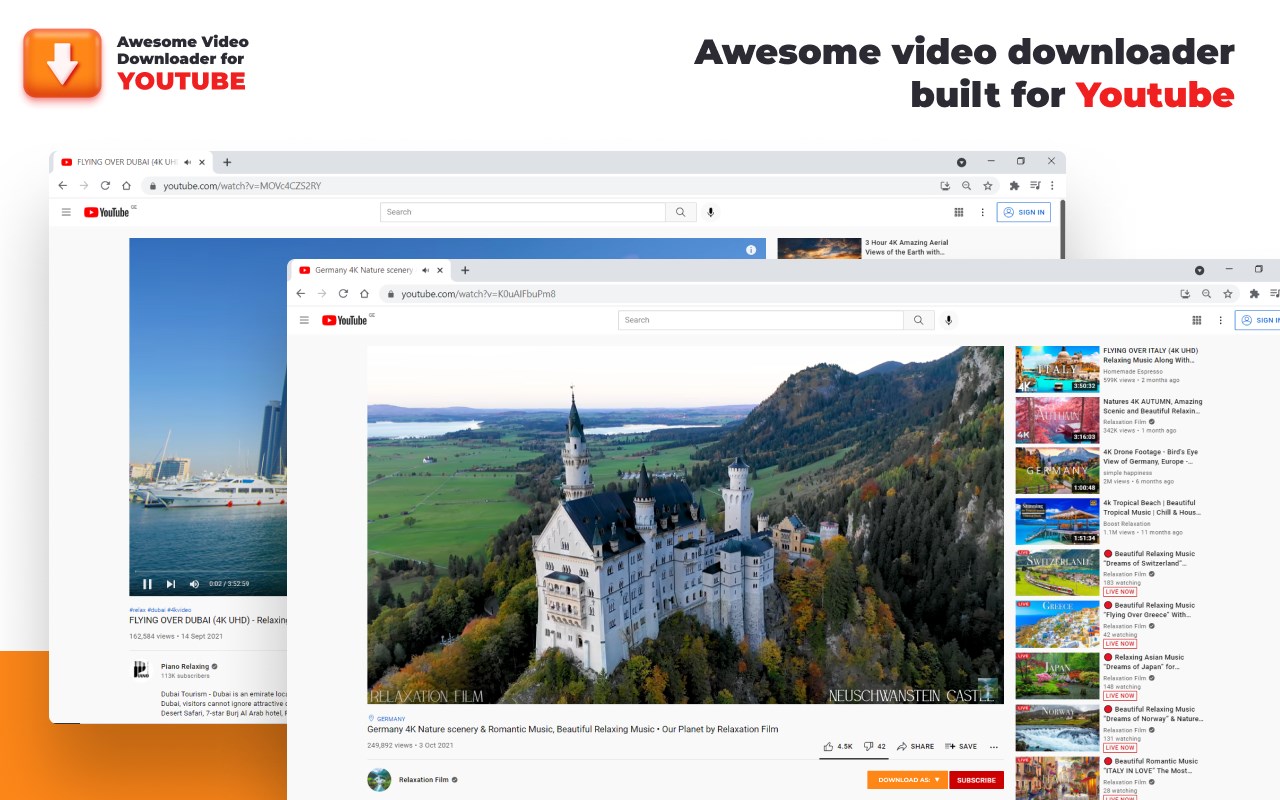Open the Natures 4K AUTUMN thumbnail
1280x800 pixels.
click(x=1057, y=420)
